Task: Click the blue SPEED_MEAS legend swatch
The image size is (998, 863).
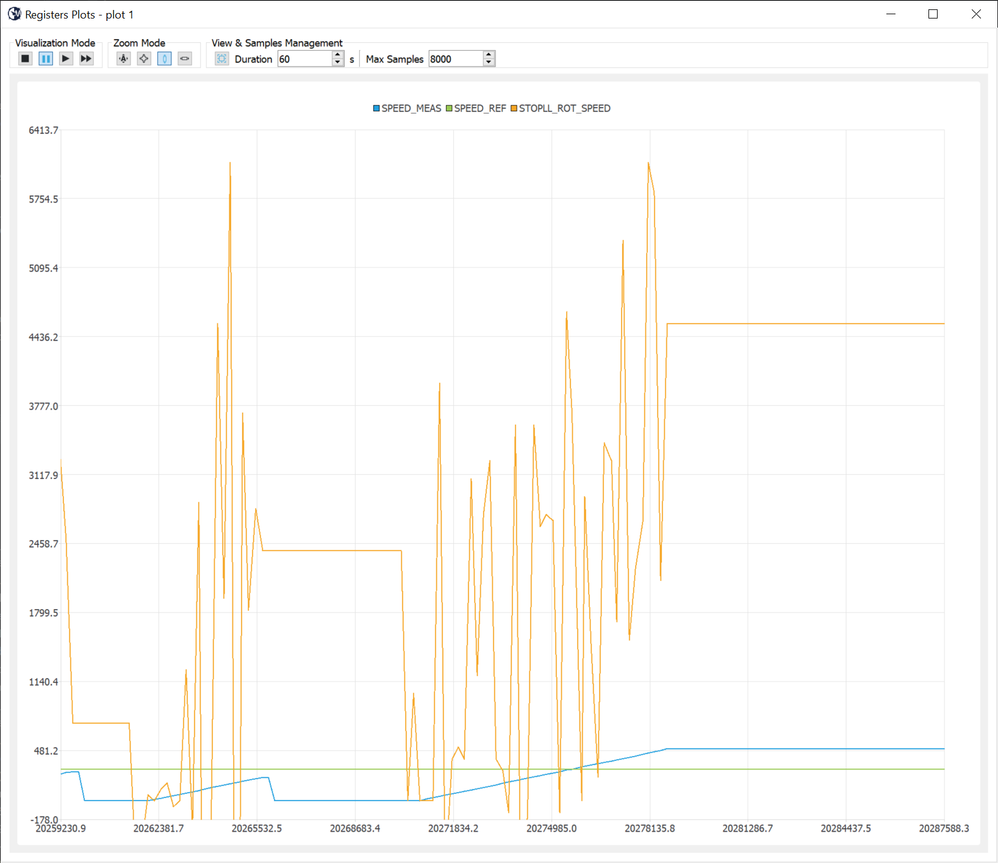Action: point(376,108)
